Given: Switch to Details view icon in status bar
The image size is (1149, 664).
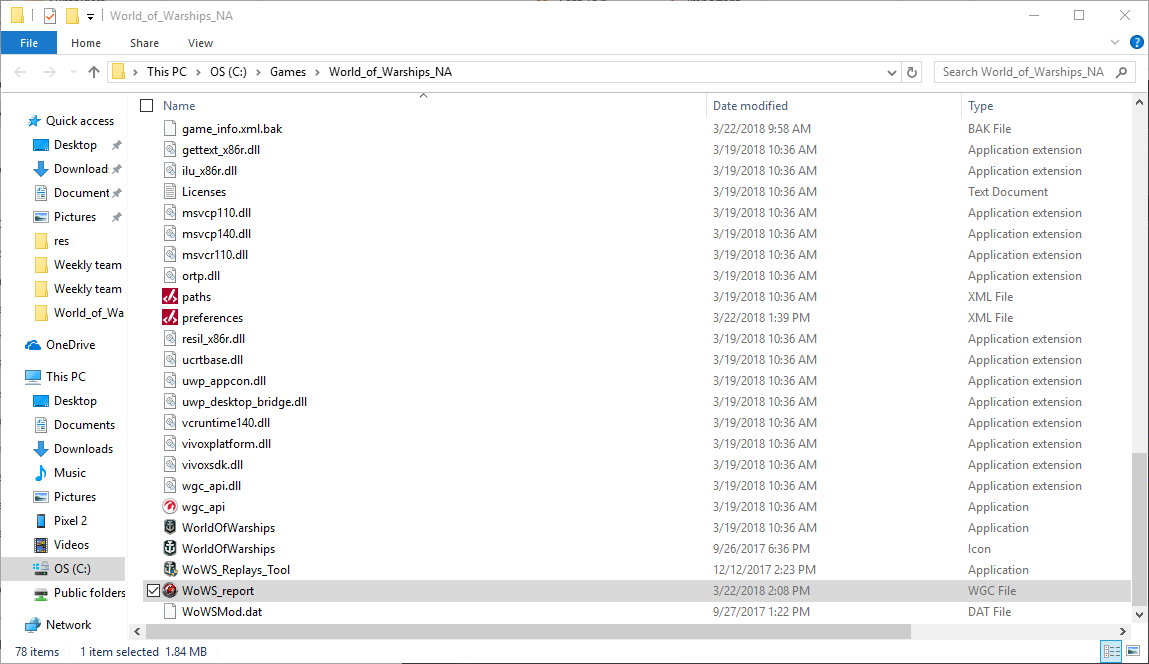Looking at the screenshot, I should pyautogui.click(x=1111, y=651).
